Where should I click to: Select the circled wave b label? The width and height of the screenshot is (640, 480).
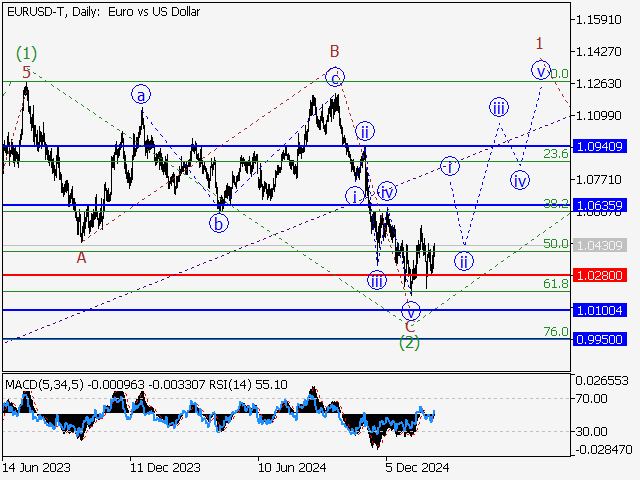tap(218, 223)
